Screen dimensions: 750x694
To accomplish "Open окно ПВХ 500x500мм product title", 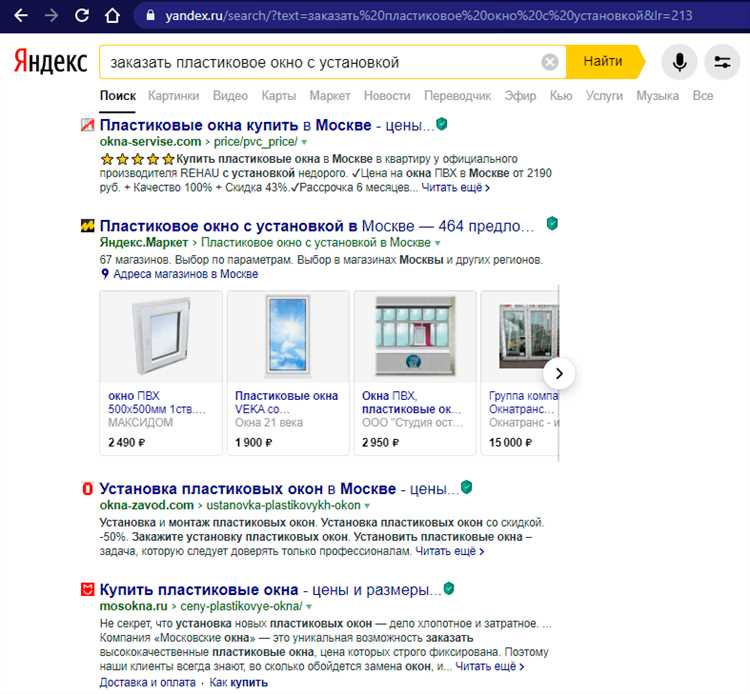I will tap(156, 402).
